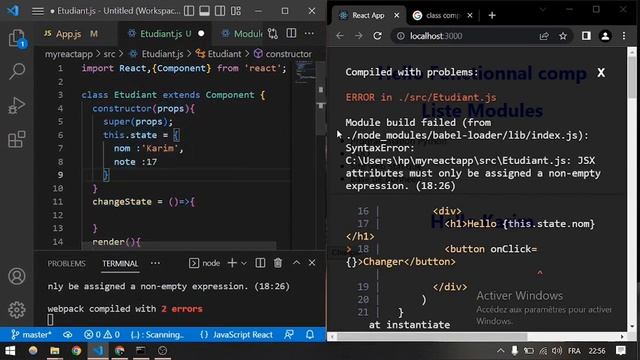Open the Chrome profile avatar
640x360 pixels.
pyautogui.click(x=605, y=36)
